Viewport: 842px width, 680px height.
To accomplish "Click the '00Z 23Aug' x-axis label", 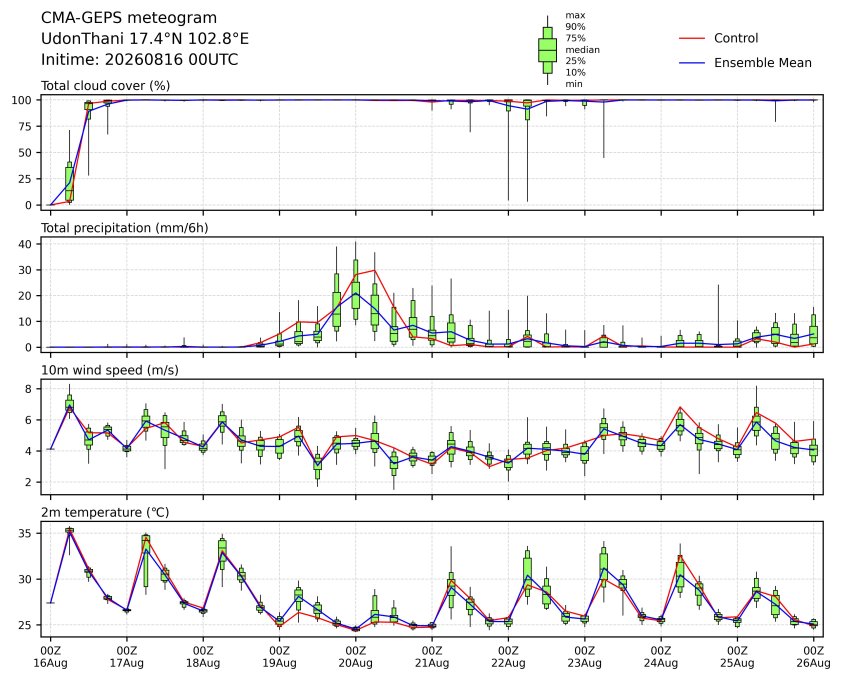I will (584, 657).
